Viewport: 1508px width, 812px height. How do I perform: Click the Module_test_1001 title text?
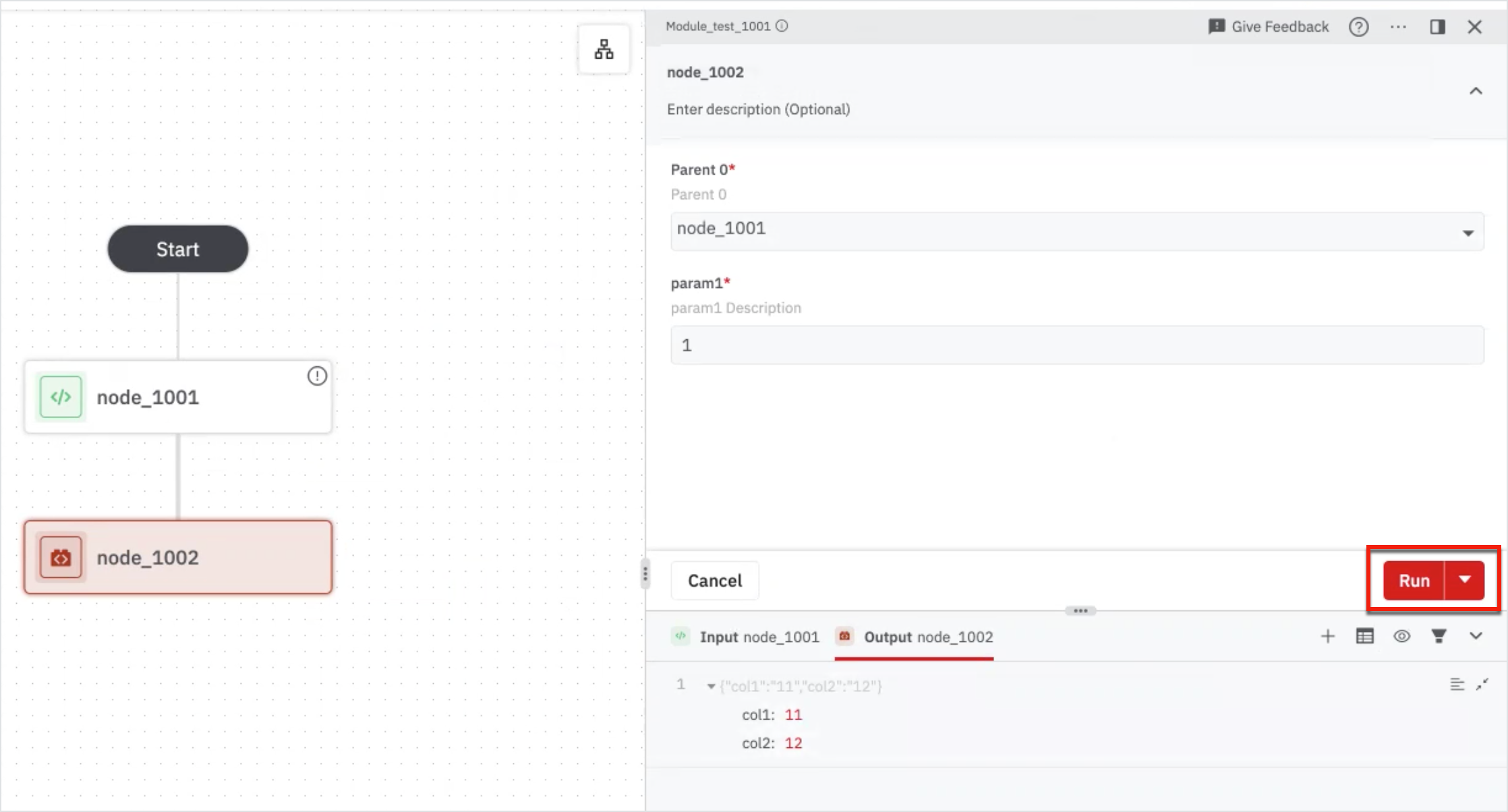coord(718,26)
